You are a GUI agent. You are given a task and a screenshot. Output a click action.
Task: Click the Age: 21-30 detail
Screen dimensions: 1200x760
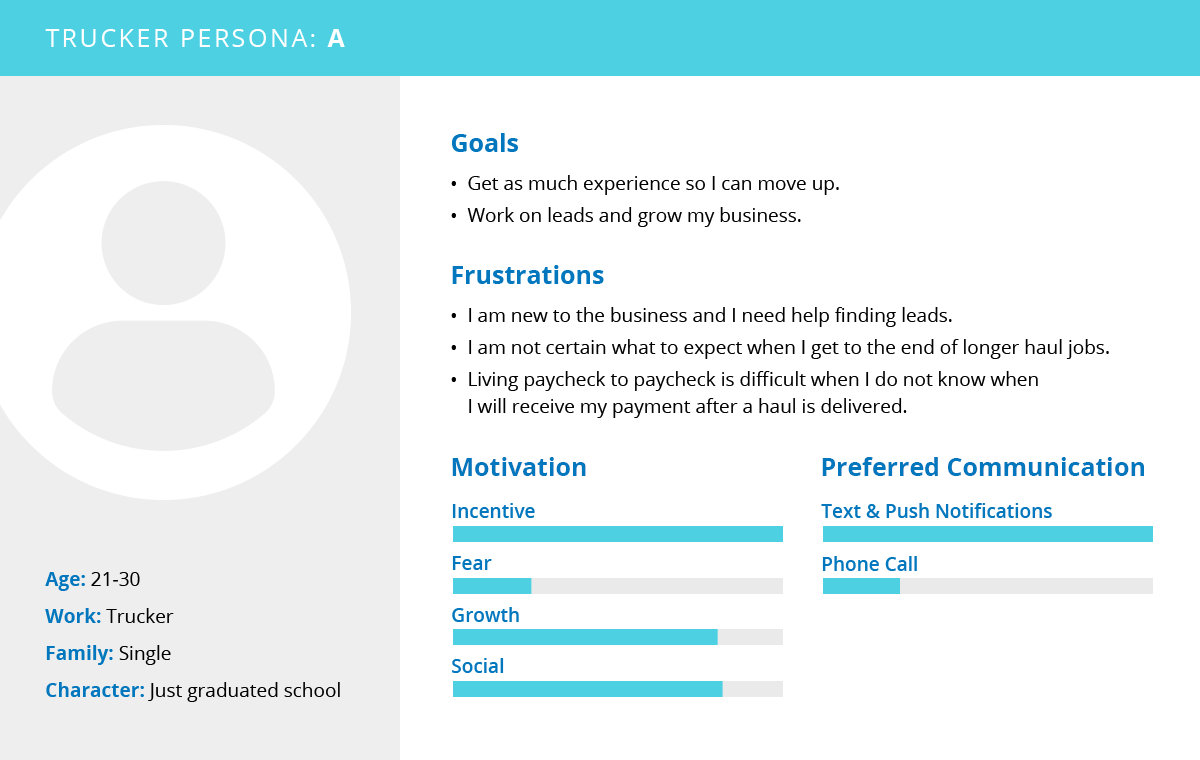coord(100,579)
